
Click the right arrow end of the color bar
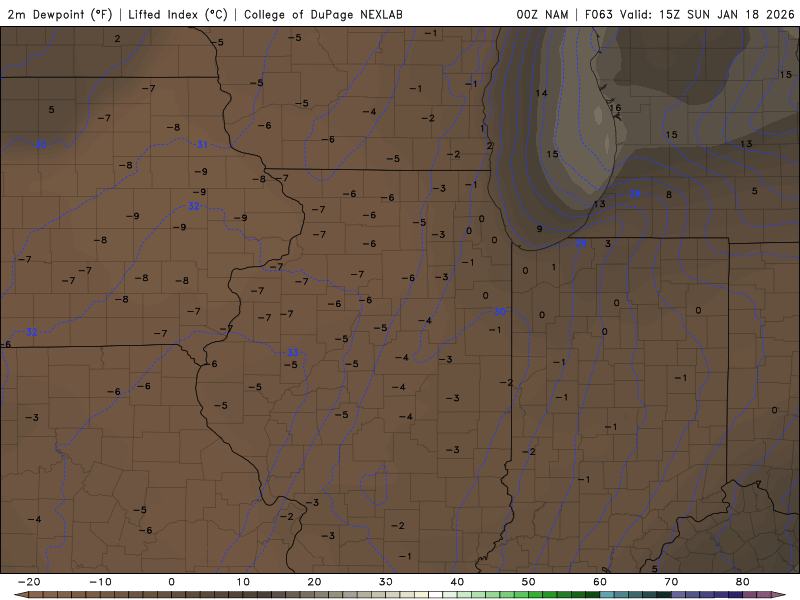tap(780, 595)
